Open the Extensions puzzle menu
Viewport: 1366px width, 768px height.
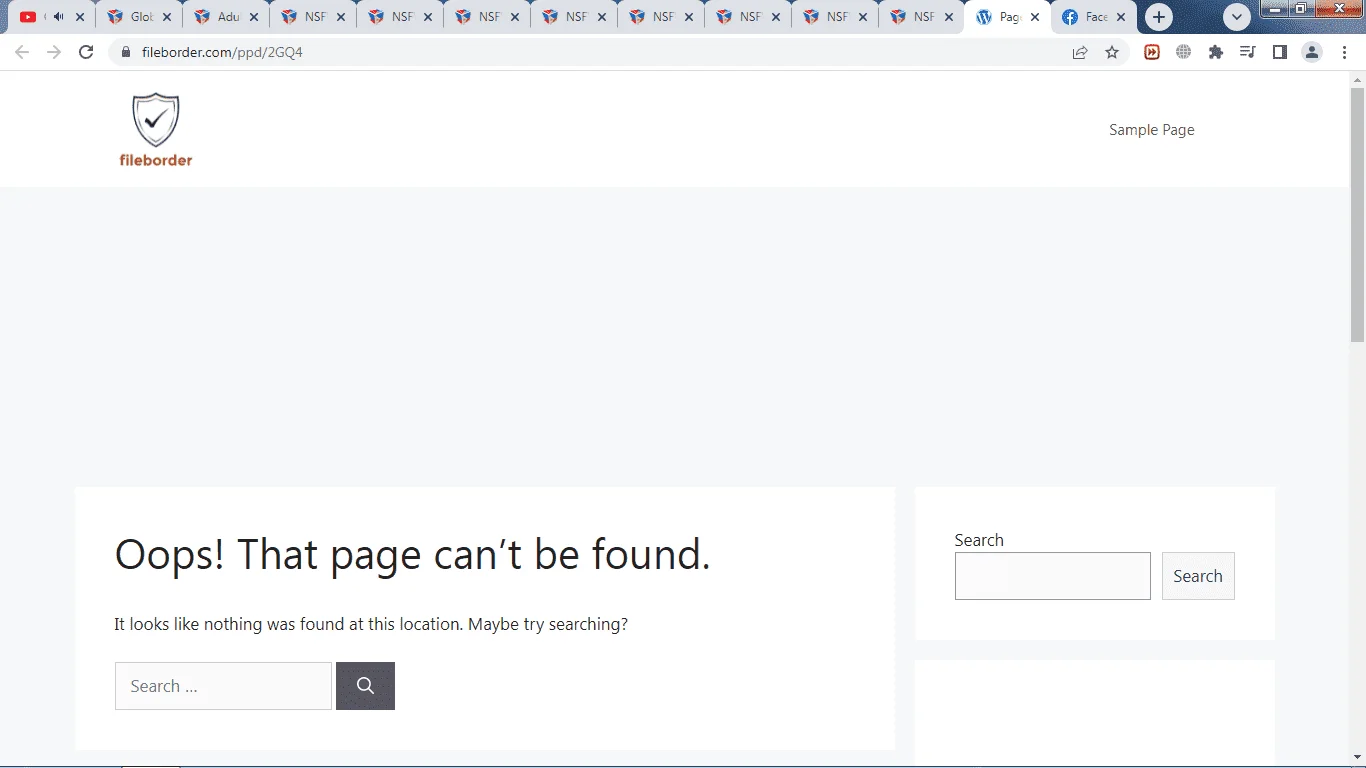point(1216,52)
